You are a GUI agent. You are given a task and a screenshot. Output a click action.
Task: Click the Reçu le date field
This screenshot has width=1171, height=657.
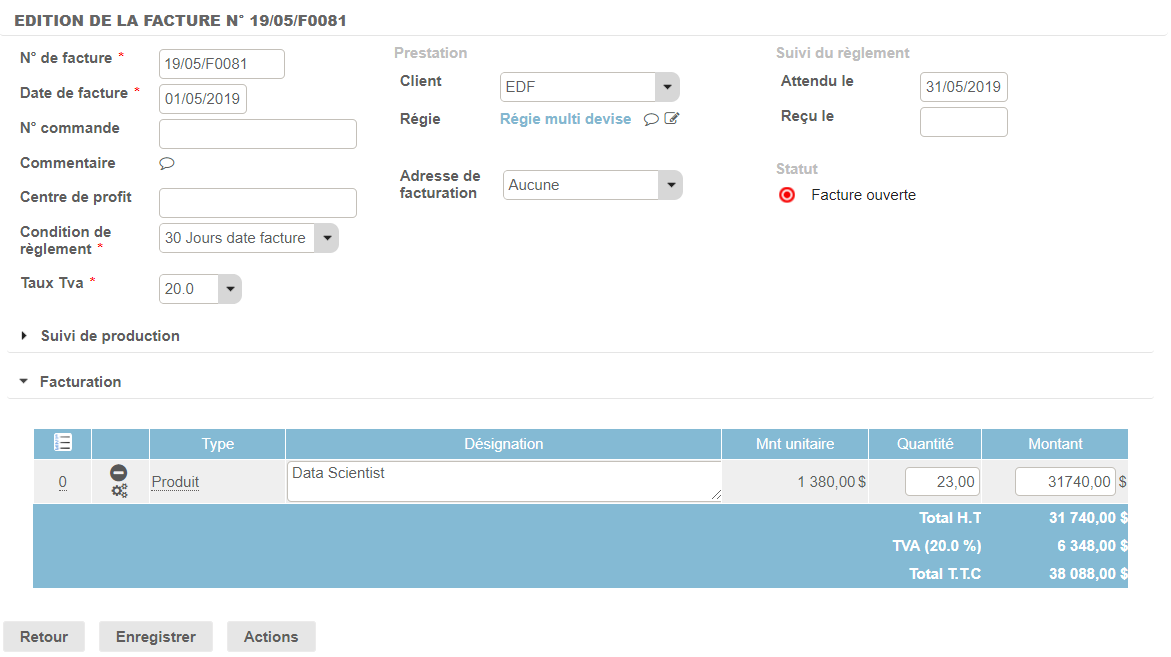tap(963, 122)
